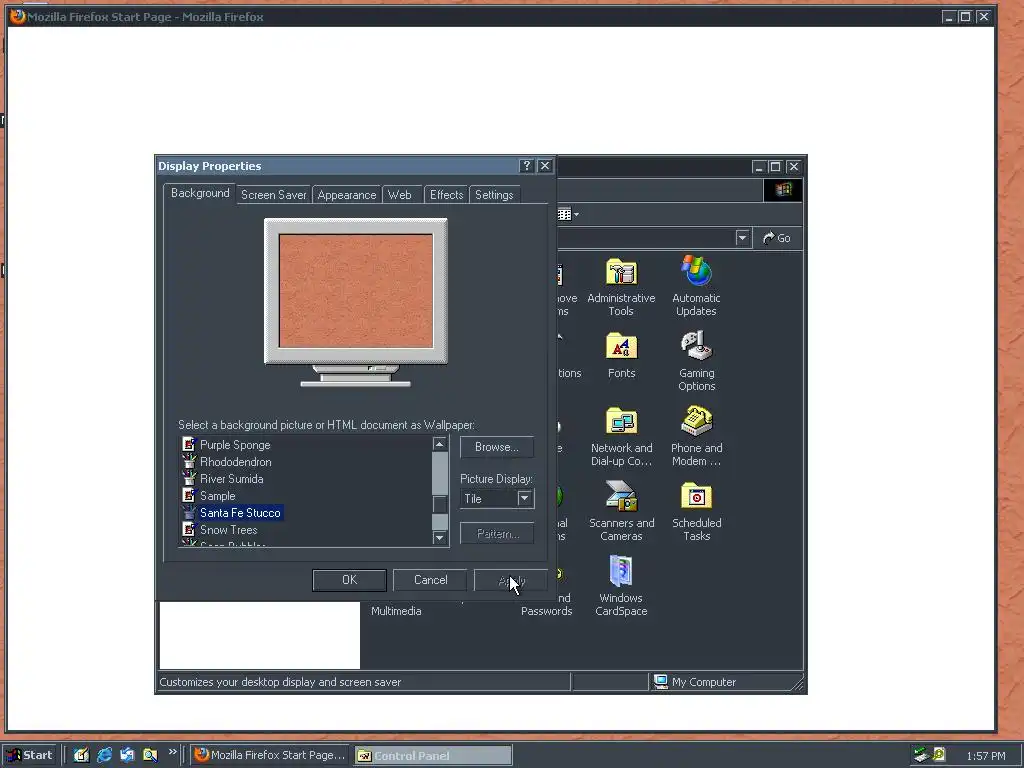Select the Purple Sponge wallpaper
The width and height of the screenshot is (1024, 768).
point(235,445)
